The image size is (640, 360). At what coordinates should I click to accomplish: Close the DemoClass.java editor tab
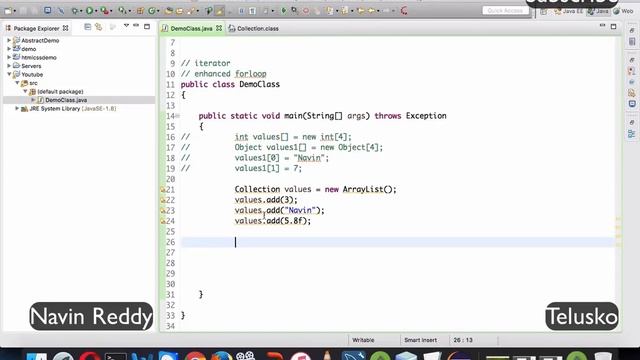pos(219,28)
